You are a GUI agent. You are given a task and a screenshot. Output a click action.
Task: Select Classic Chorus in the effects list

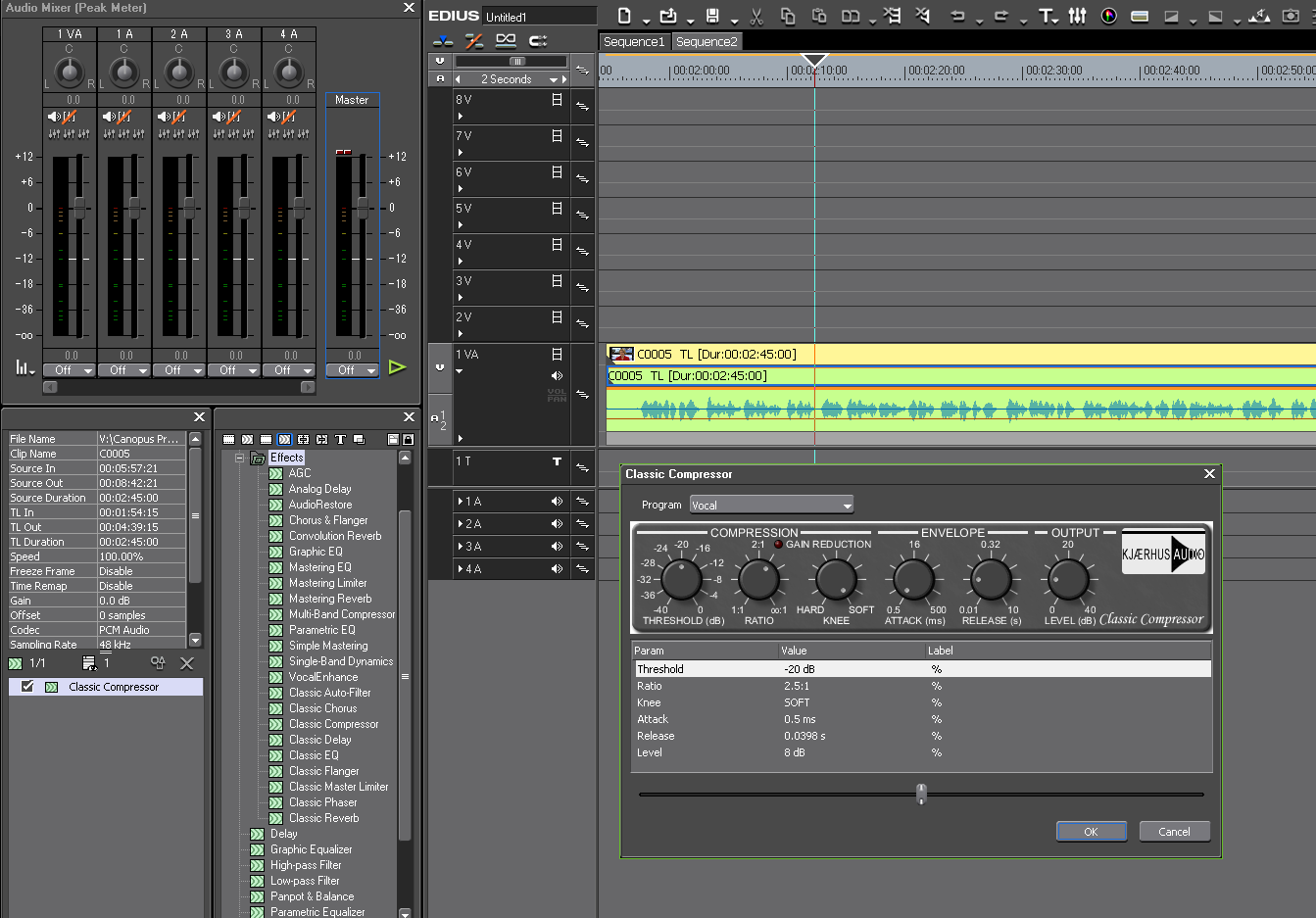[x=322, y=708]
